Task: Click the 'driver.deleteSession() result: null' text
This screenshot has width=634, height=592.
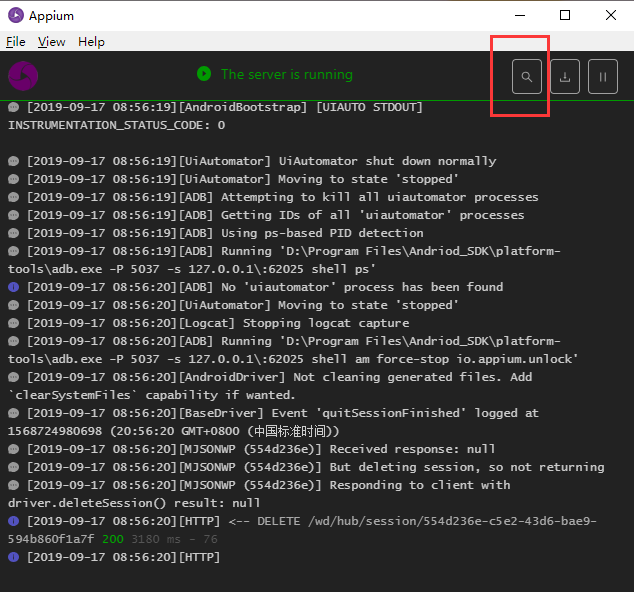Action: (x=134, y=503)
